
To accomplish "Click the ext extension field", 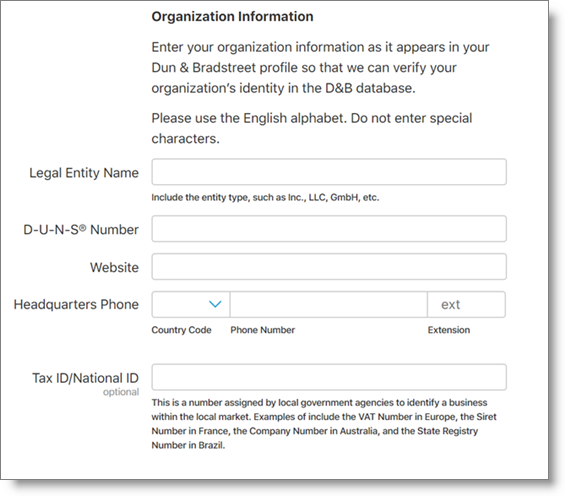I will [466, 304].
